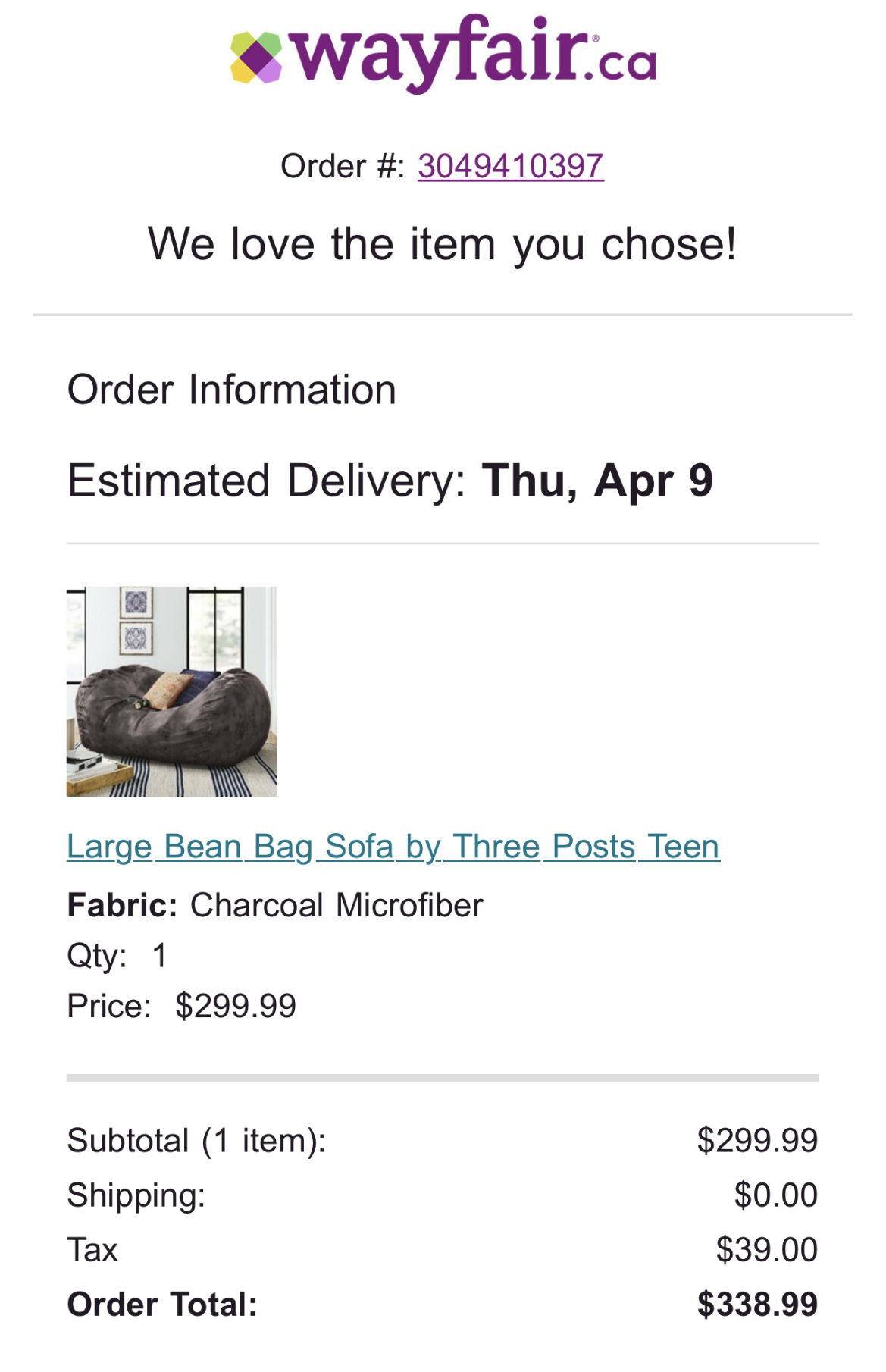Click the Estimated Delivery label
The image size is (886, 1372).
[x=266, y=481]
